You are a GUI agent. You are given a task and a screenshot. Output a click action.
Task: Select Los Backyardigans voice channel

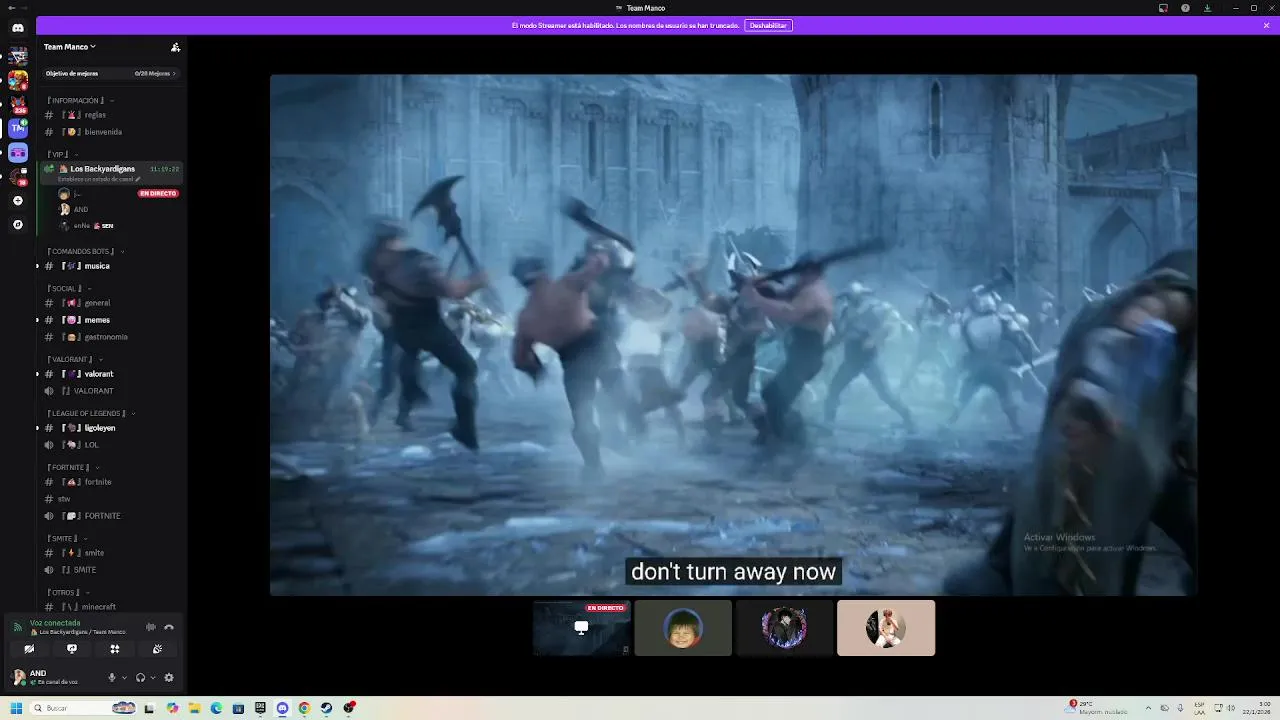tap(110, 173)
